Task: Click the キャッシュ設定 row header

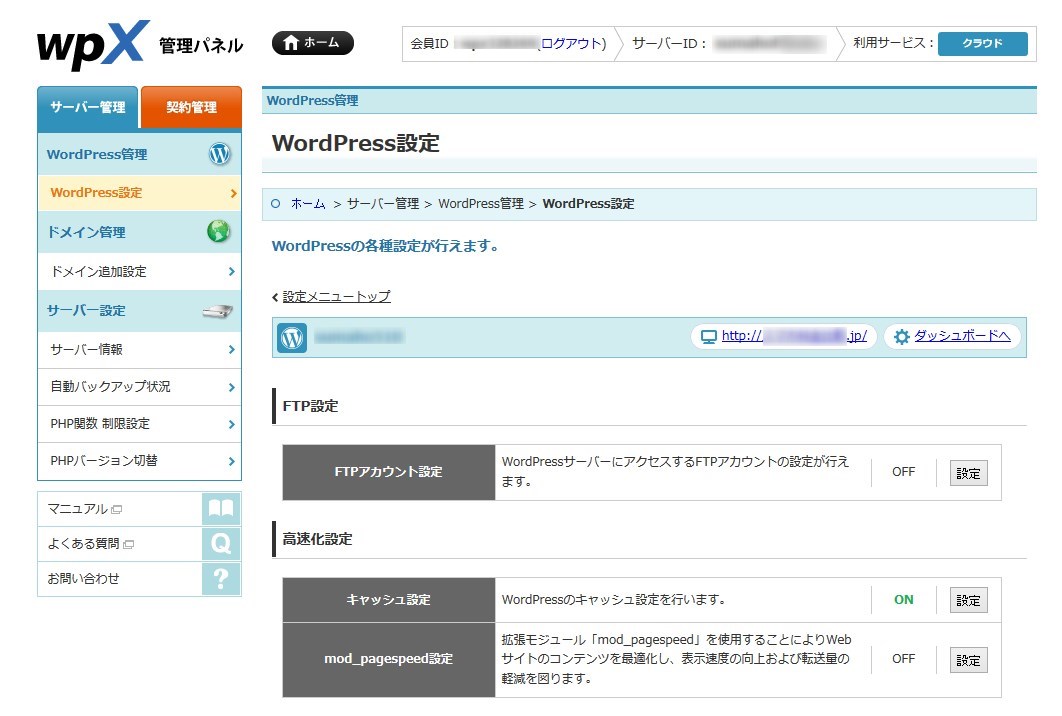Action: point(389,599)
